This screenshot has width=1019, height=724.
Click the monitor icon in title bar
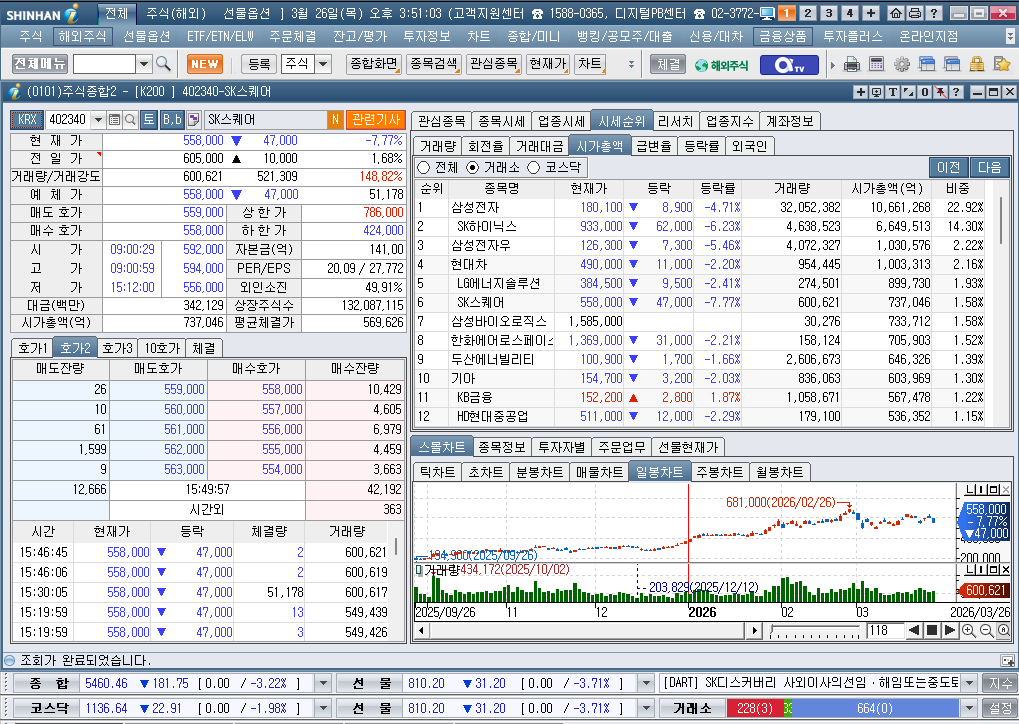pyautogui.click(x=767, y=13)
